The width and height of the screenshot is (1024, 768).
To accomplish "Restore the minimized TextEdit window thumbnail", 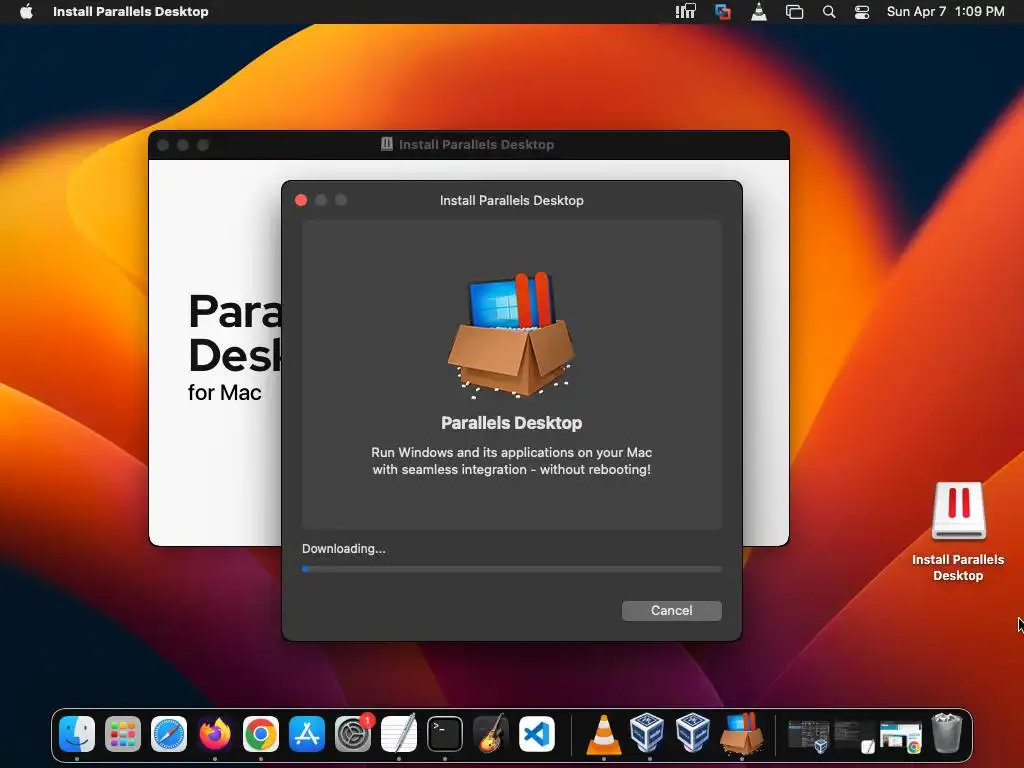I will (854, 736).
